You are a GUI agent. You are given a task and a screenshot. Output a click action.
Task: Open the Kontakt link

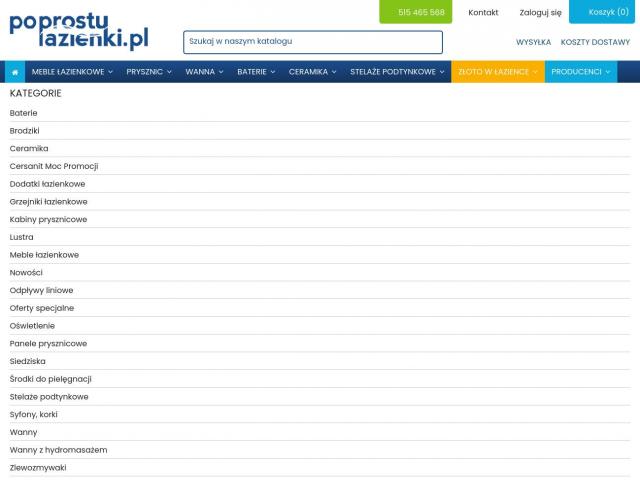pos(483,12)
